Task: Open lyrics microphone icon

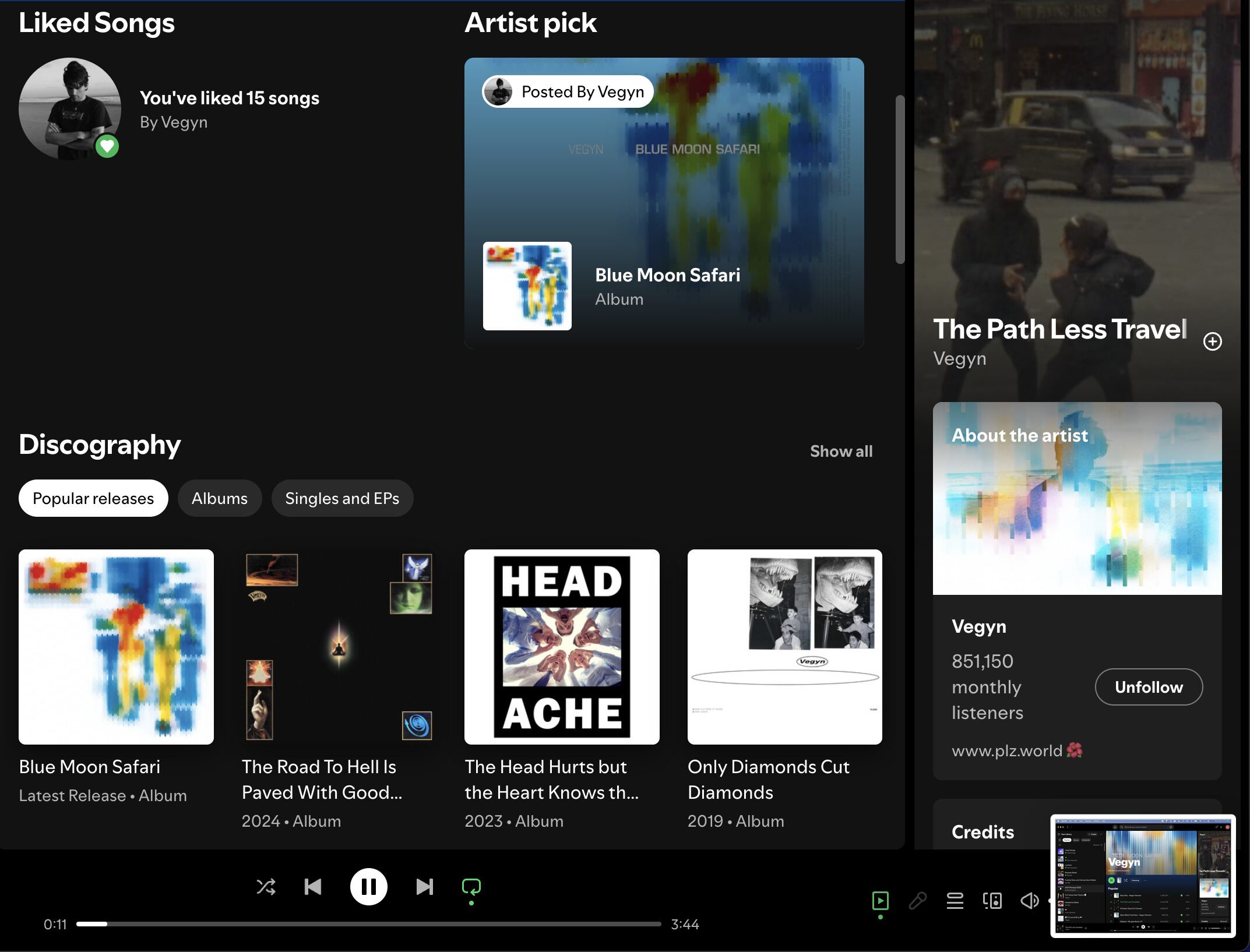Action: (x=918, y=901)
